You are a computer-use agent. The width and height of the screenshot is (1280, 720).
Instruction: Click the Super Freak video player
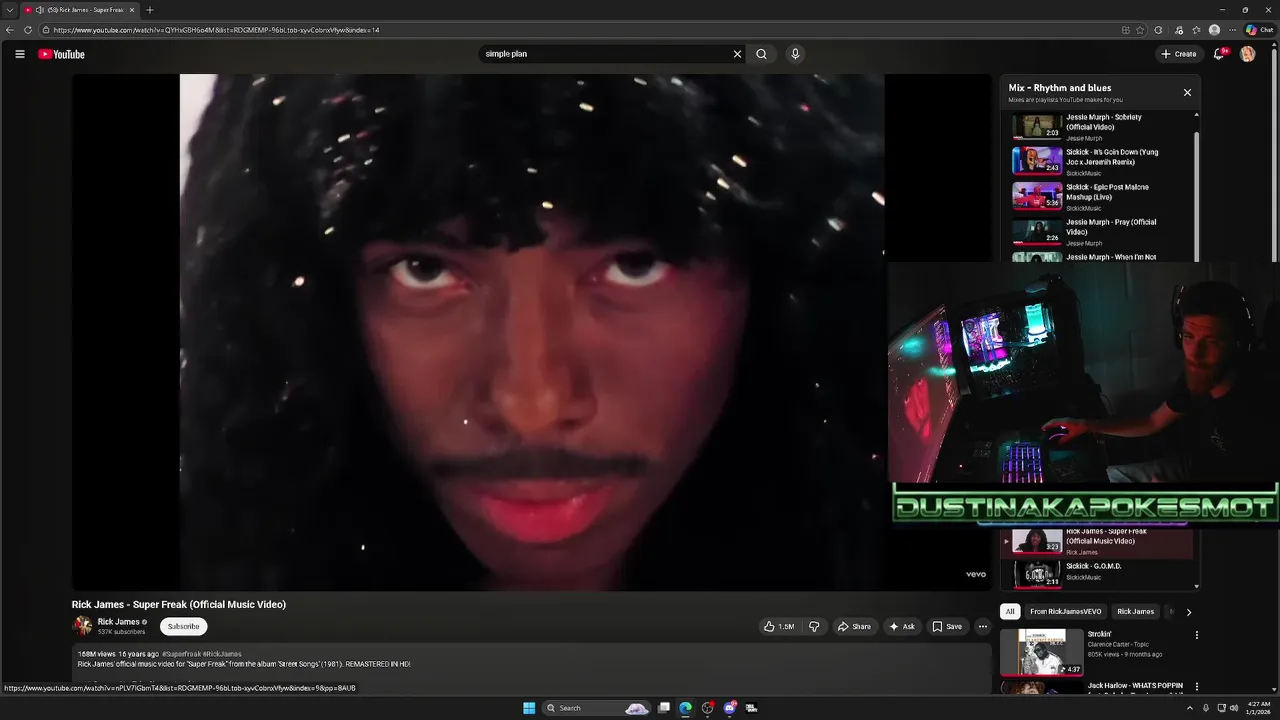pyautogui.click(x=531, y=332)
